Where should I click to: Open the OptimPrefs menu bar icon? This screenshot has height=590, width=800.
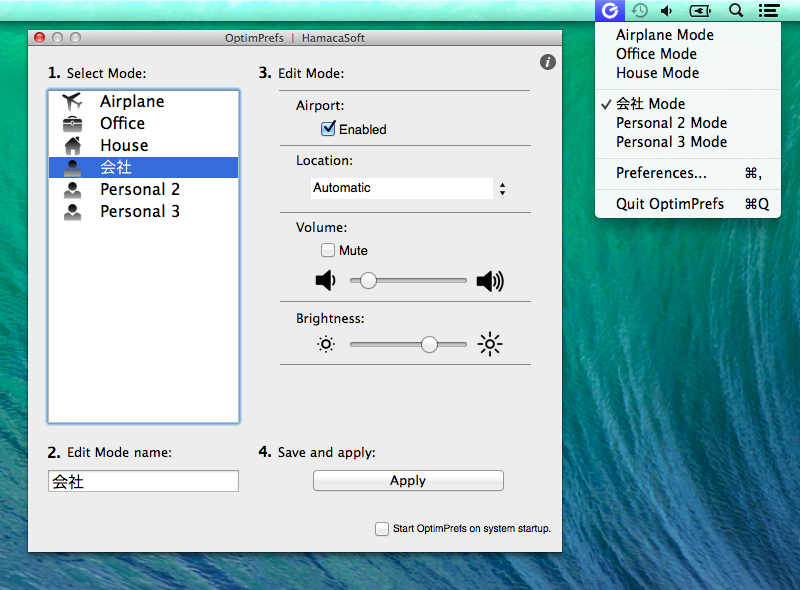(x=610, y=10)
